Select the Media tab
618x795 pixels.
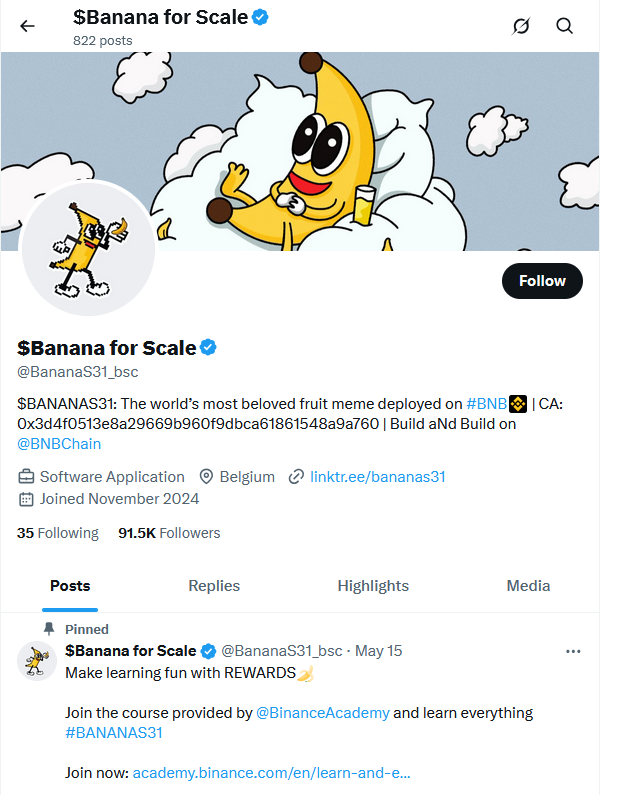click(528, 586)
